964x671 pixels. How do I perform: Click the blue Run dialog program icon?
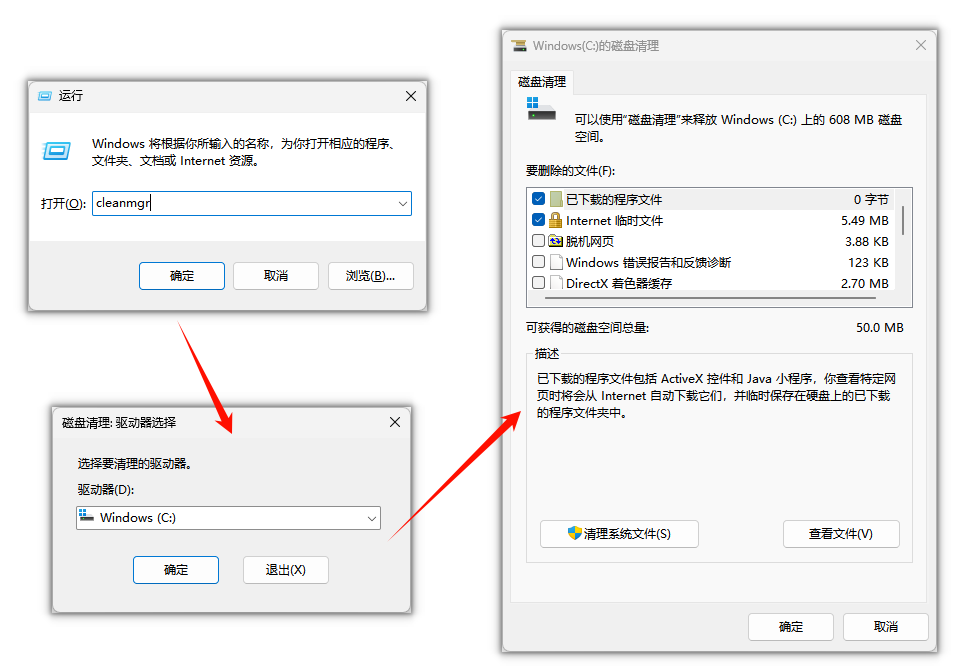click(x=56, y=150)
